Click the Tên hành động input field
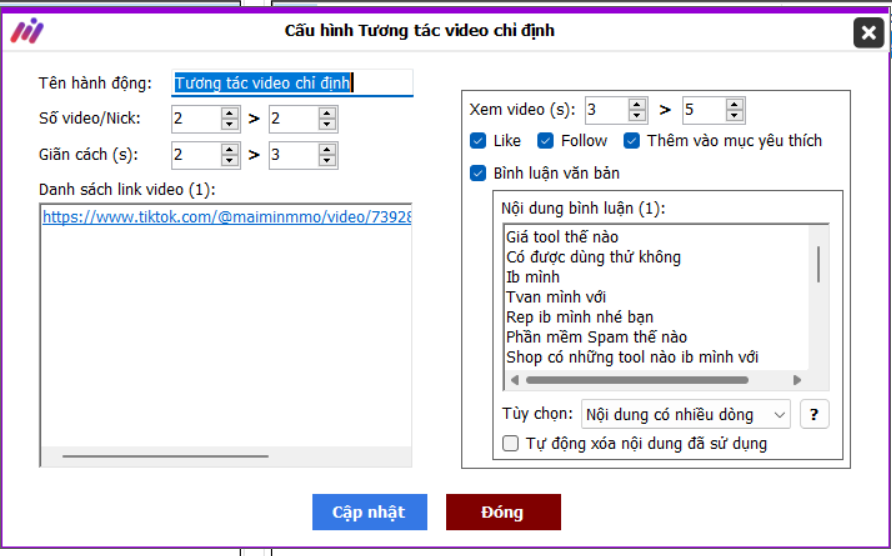The height and width of the screenshot is (556, 892). (292, 83)
